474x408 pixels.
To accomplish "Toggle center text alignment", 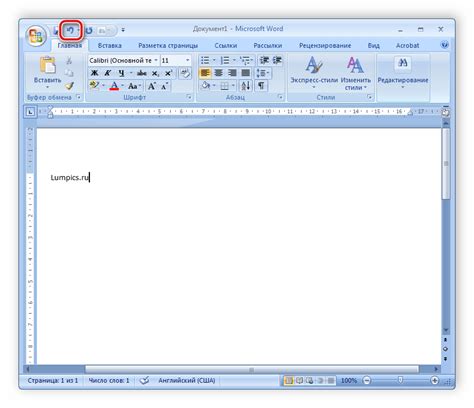I will (x=219, y=73).
